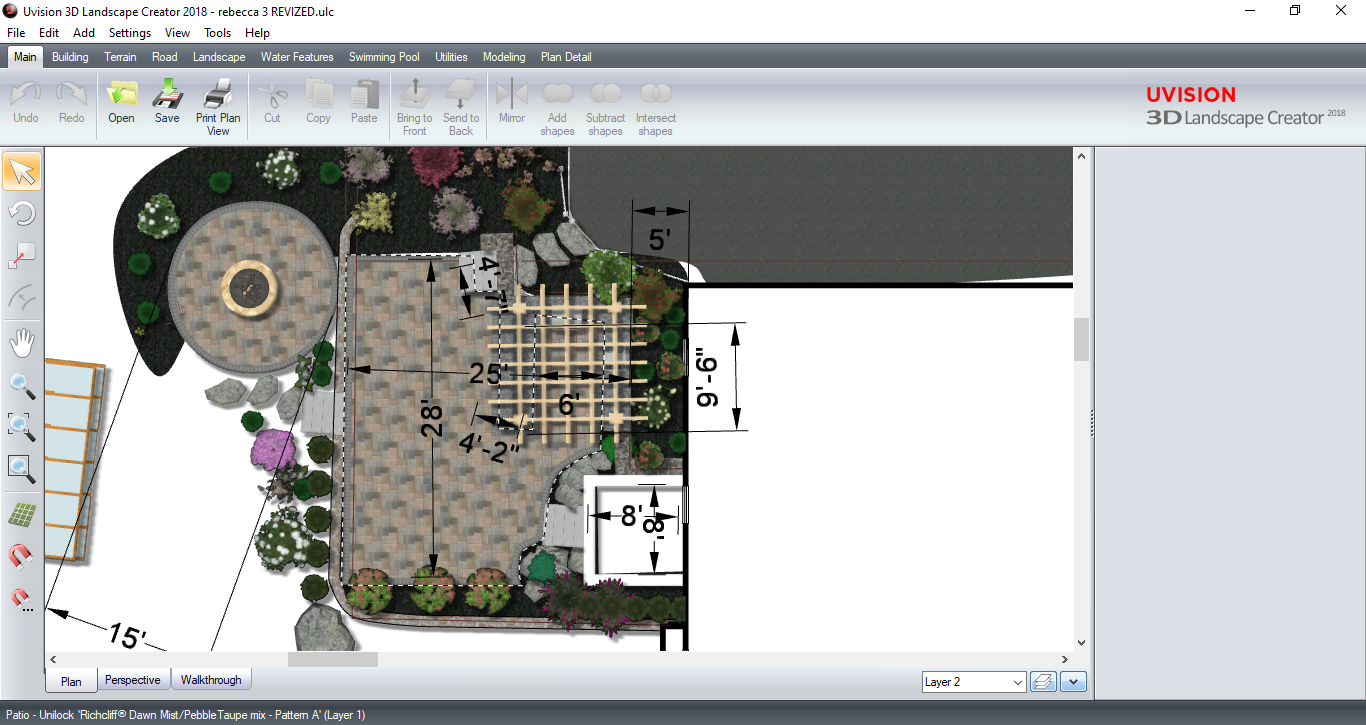
Task: Select the plain magnifier zoom tool
Action: [22, 385]
